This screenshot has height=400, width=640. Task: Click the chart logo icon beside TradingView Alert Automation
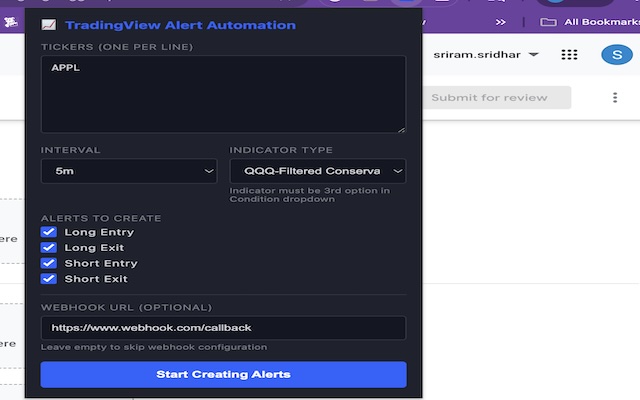click(49, 25)
